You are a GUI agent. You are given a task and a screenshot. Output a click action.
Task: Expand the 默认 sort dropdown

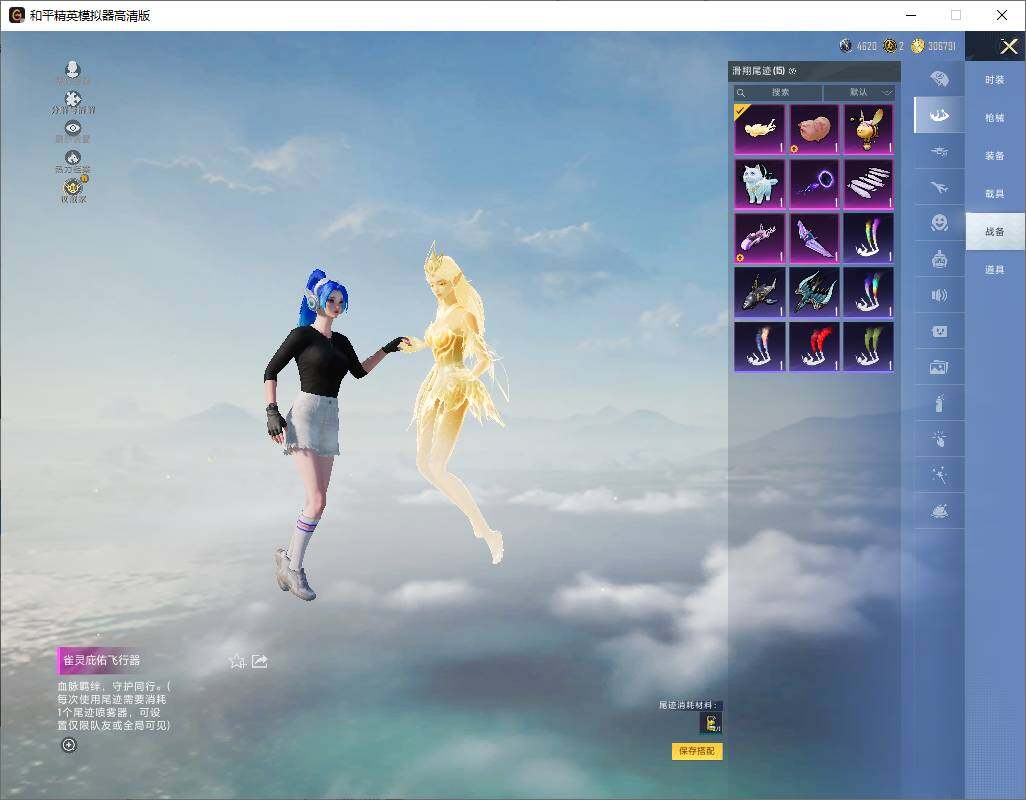[859, 92]
